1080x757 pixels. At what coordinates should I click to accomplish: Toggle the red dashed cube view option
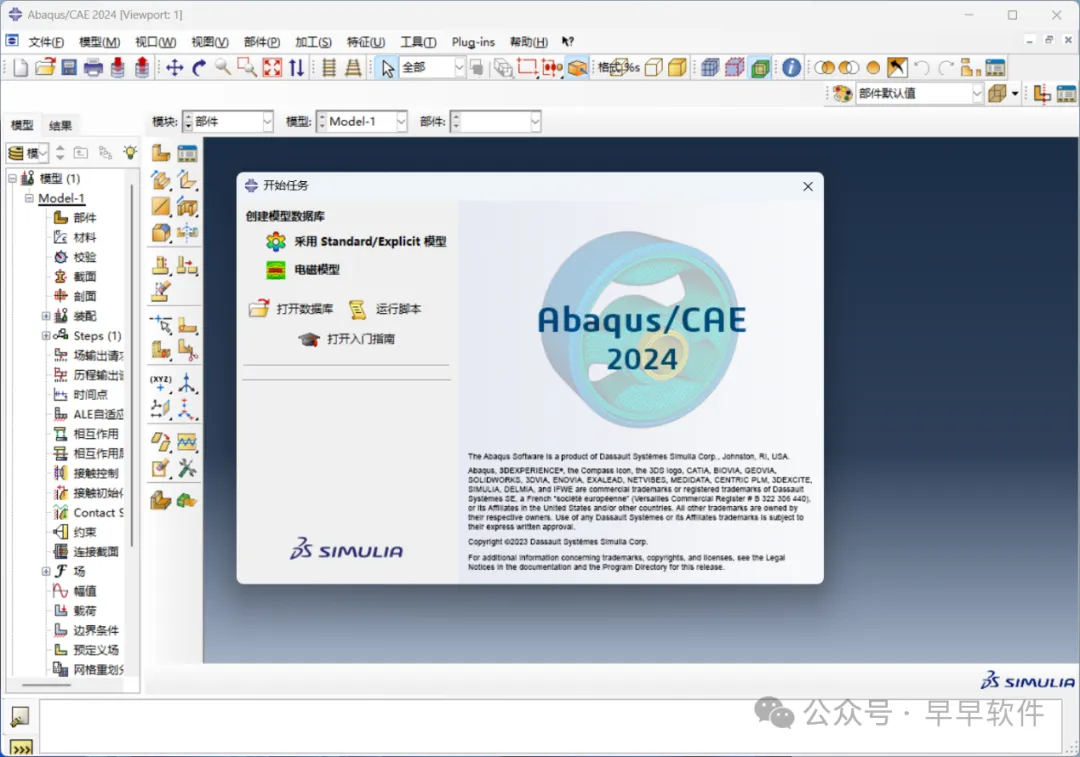click(735, 68)
